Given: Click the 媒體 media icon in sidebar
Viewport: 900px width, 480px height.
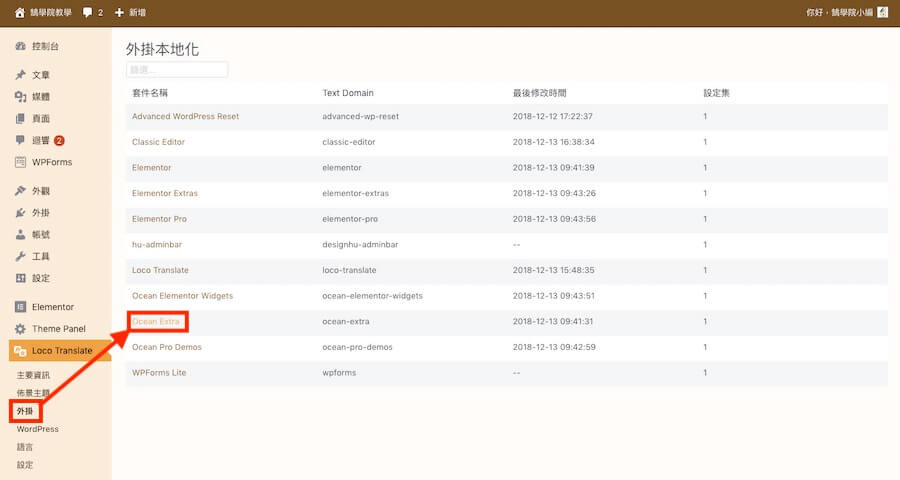Looking at the screenshot, I should point(21,97).
